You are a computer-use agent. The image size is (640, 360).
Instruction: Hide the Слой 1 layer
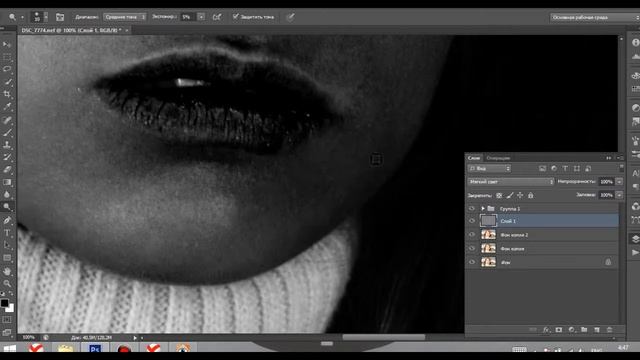point(472,221)
